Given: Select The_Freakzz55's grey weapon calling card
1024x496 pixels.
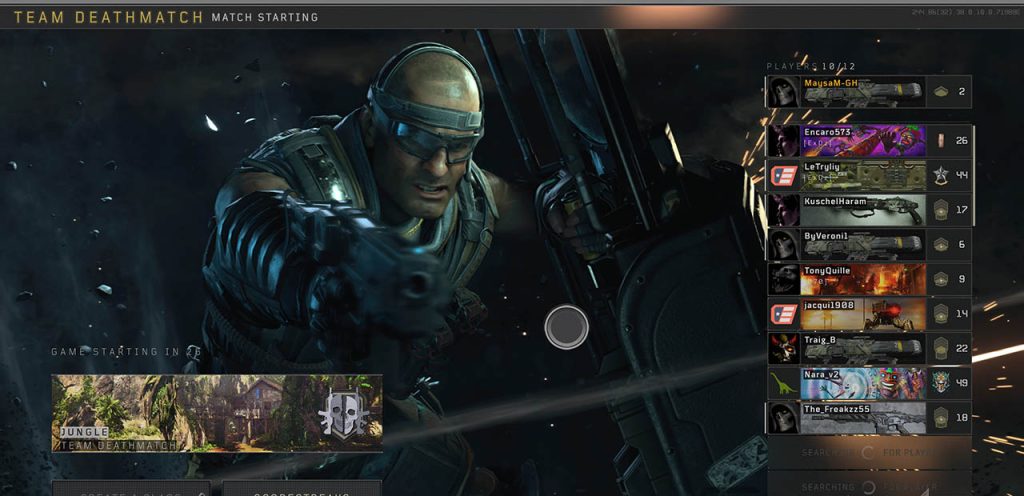Looking at the screenshot, I should (x=863, y=418).
